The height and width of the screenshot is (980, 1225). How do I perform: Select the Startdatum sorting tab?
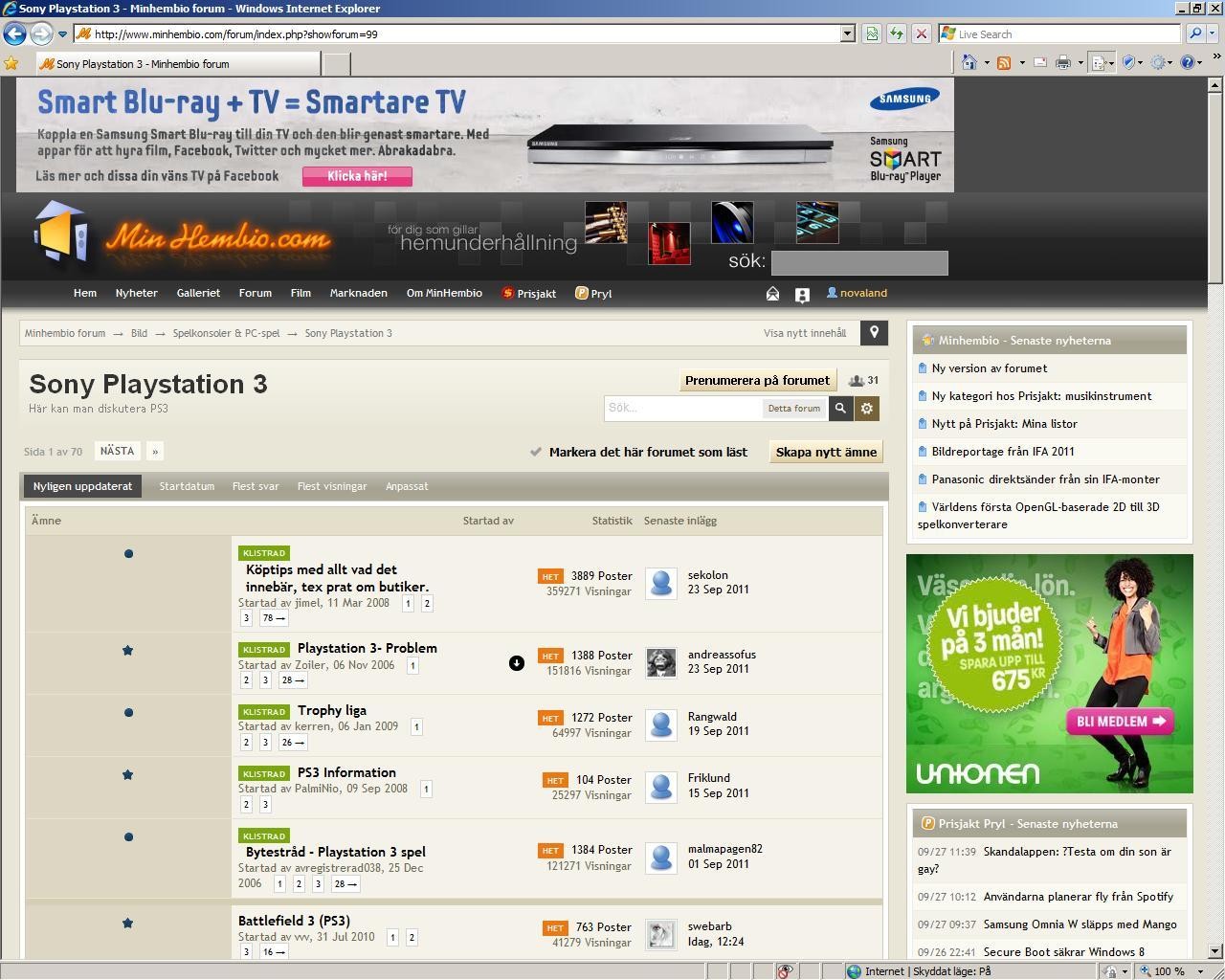click(x=187, y=486)
